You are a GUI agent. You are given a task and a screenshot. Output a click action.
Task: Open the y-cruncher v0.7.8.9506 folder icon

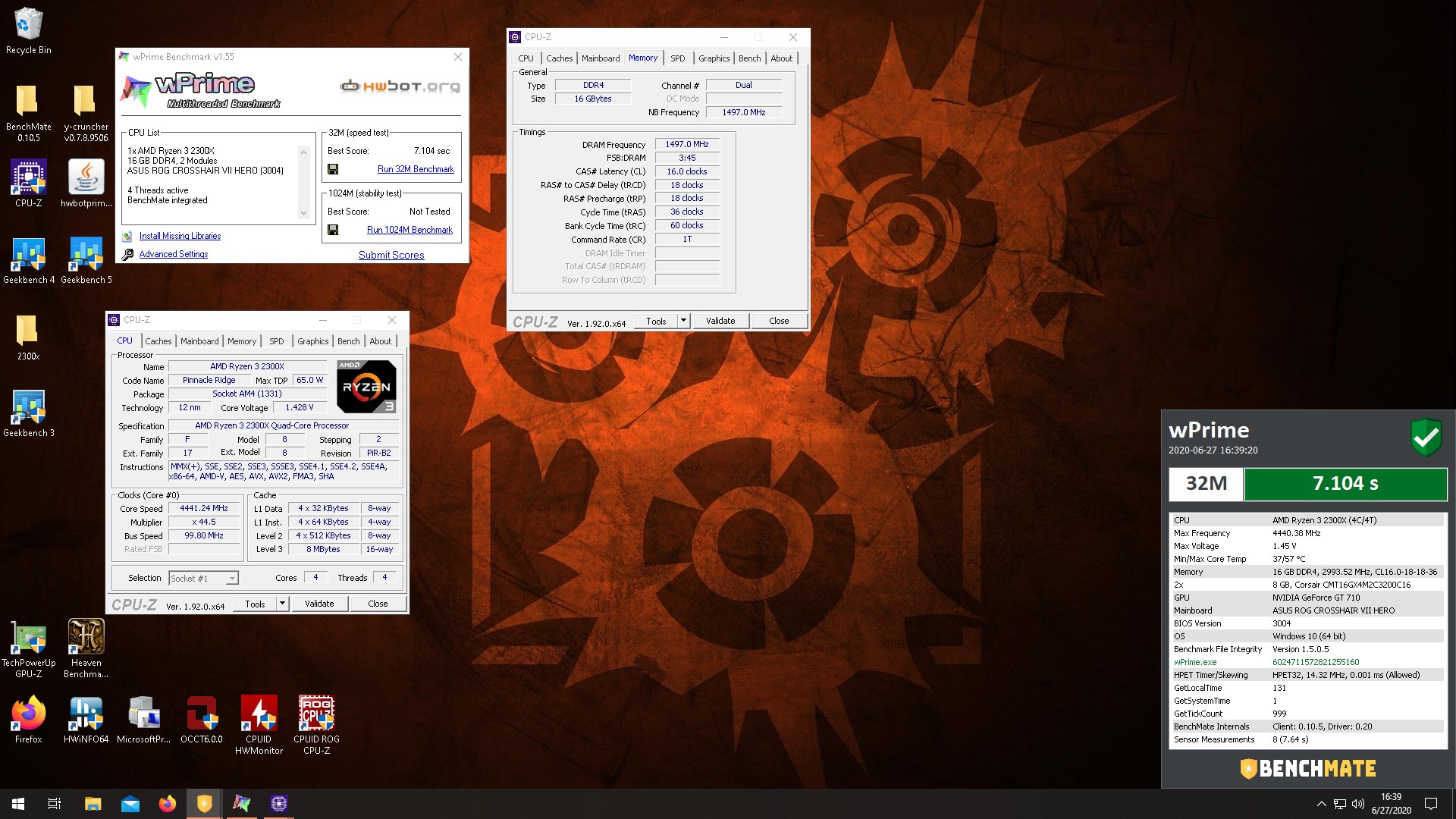86,112
